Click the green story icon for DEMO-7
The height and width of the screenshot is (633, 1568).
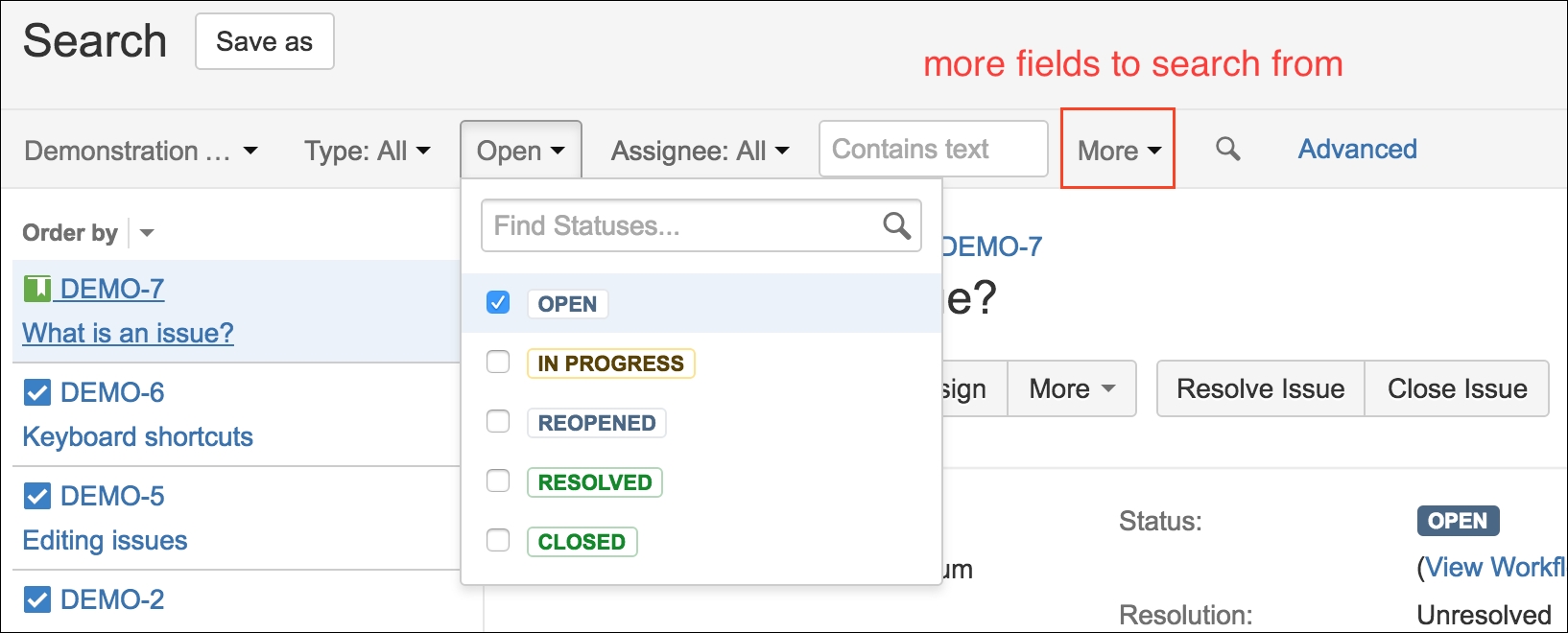coord(36,288)
